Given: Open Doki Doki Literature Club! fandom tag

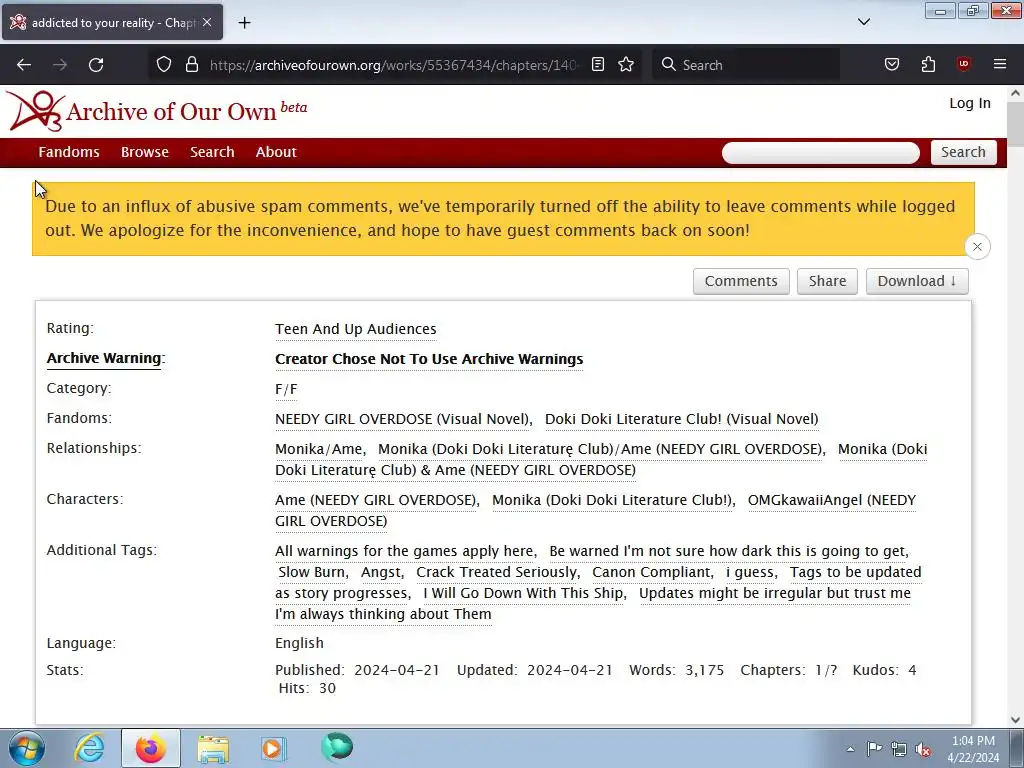Looking at the screenshot, I should tap(681, 419).
